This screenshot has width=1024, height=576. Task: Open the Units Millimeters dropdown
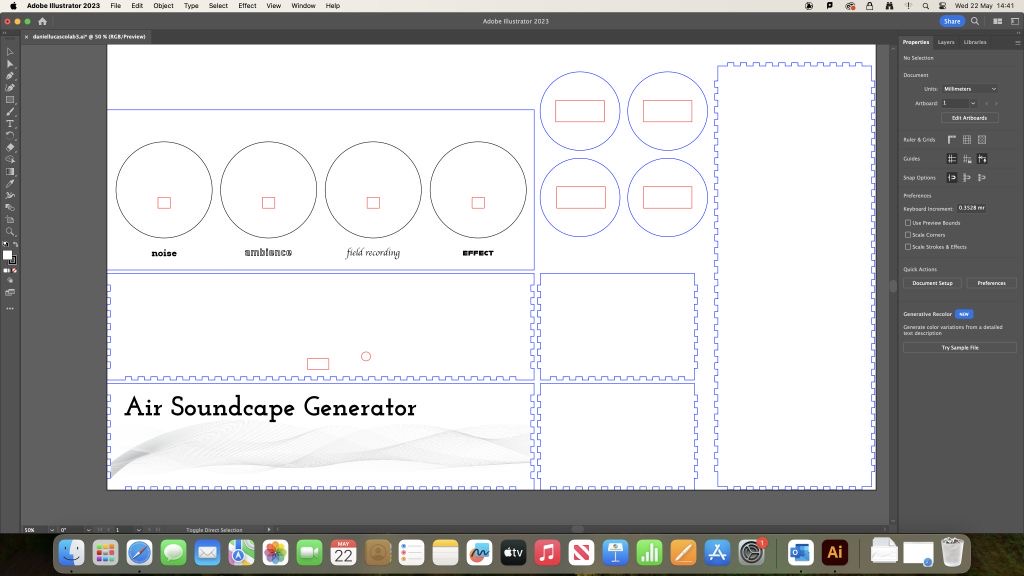tap(970, 89)
